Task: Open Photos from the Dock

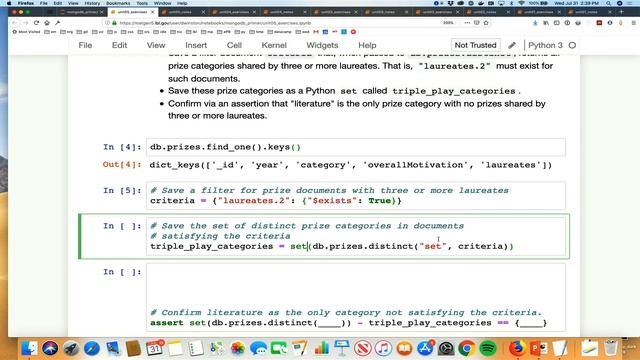Action: point(238,349)
